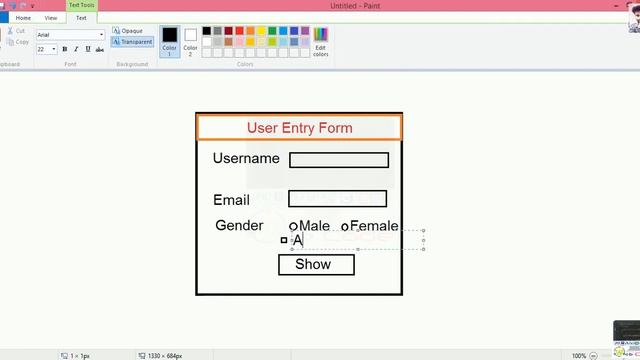The image size is (640, 360).
Task: Pick the lime color swatch
Action: (x=272, y=42)
